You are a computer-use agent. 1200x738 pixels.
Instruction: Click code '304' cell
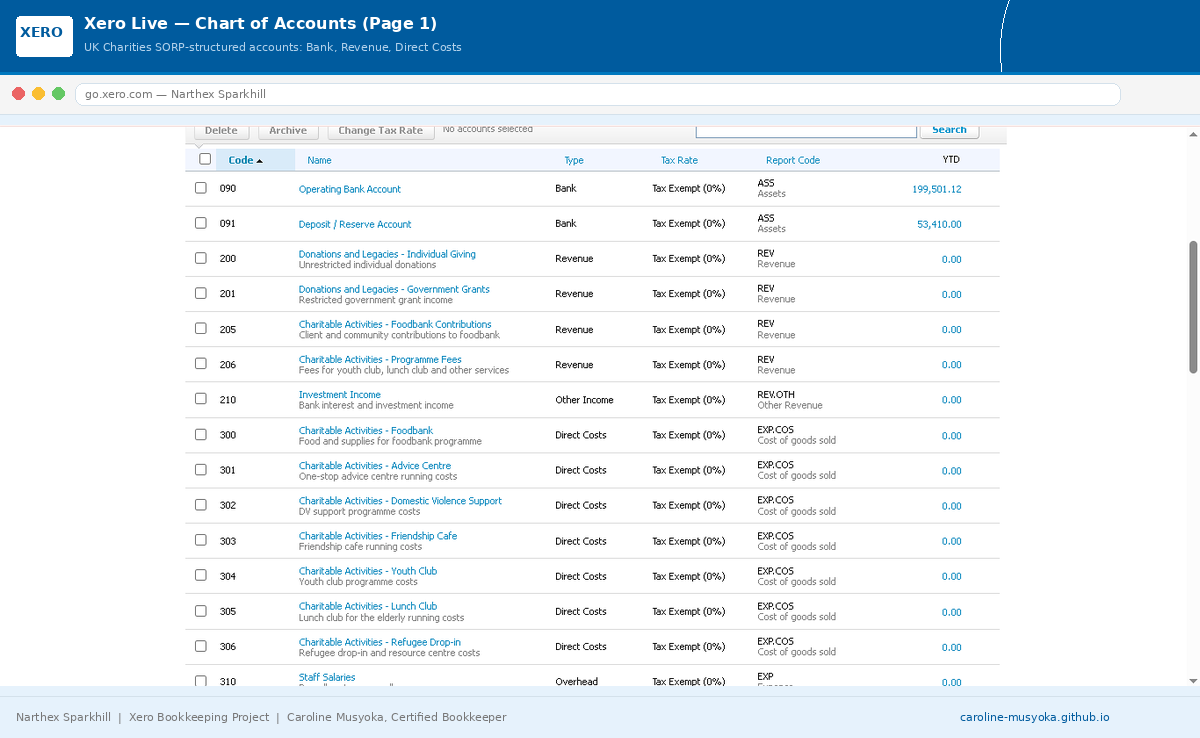tap(228, 576)
